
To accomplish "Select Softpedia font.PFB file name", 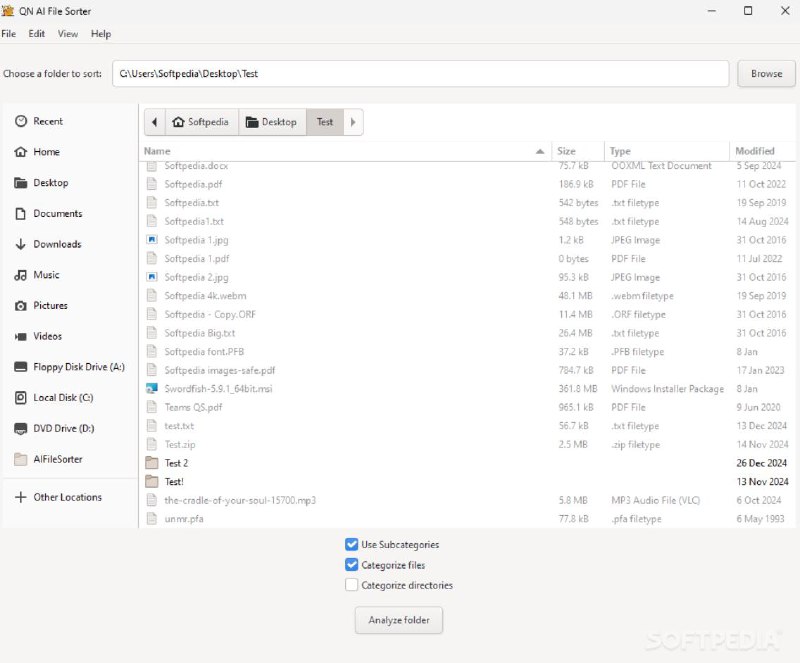I will pyautogui.click(x=204, y=351).
